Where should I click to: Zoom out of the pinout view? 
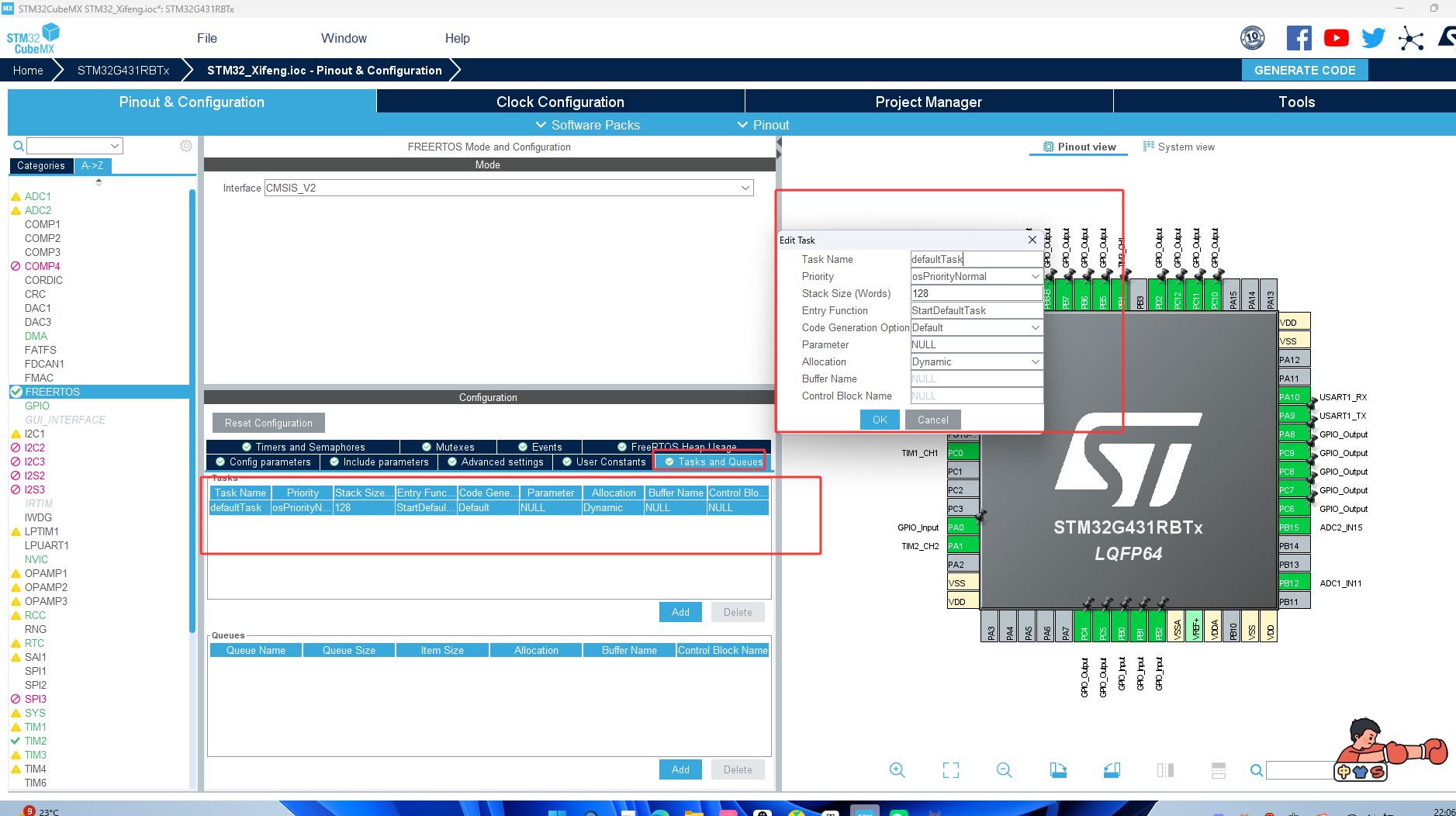pos(1005,769)
